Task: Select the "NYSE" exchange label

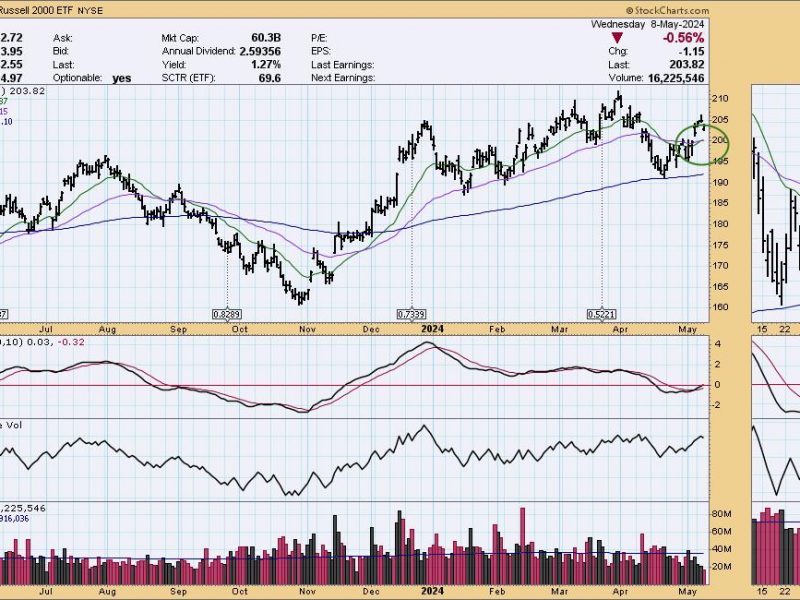Action: coord(90,10)
